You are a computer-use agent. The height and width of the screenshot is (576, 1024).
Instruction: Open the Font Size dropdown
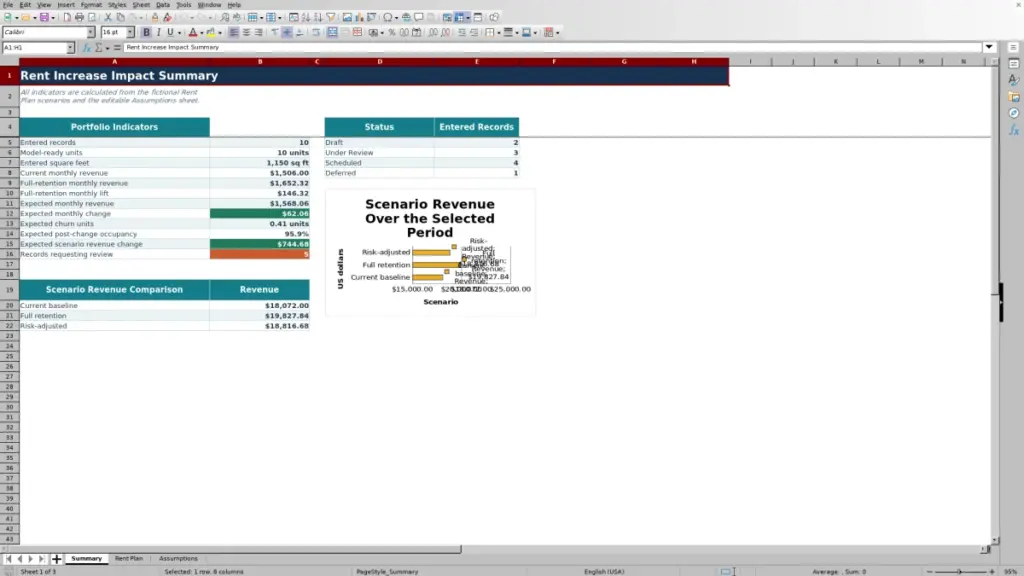pyautogui.click(x=130, y=32)
